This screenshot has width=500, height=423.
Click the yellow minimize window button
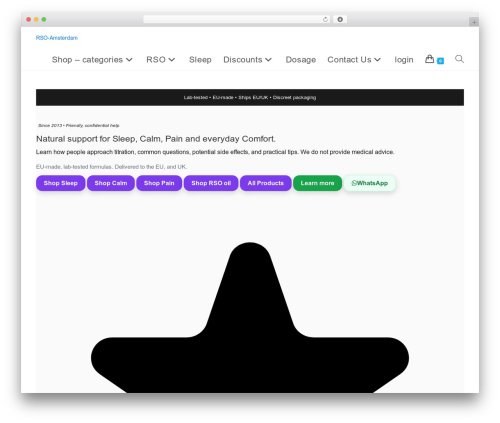tap(36, 19)
